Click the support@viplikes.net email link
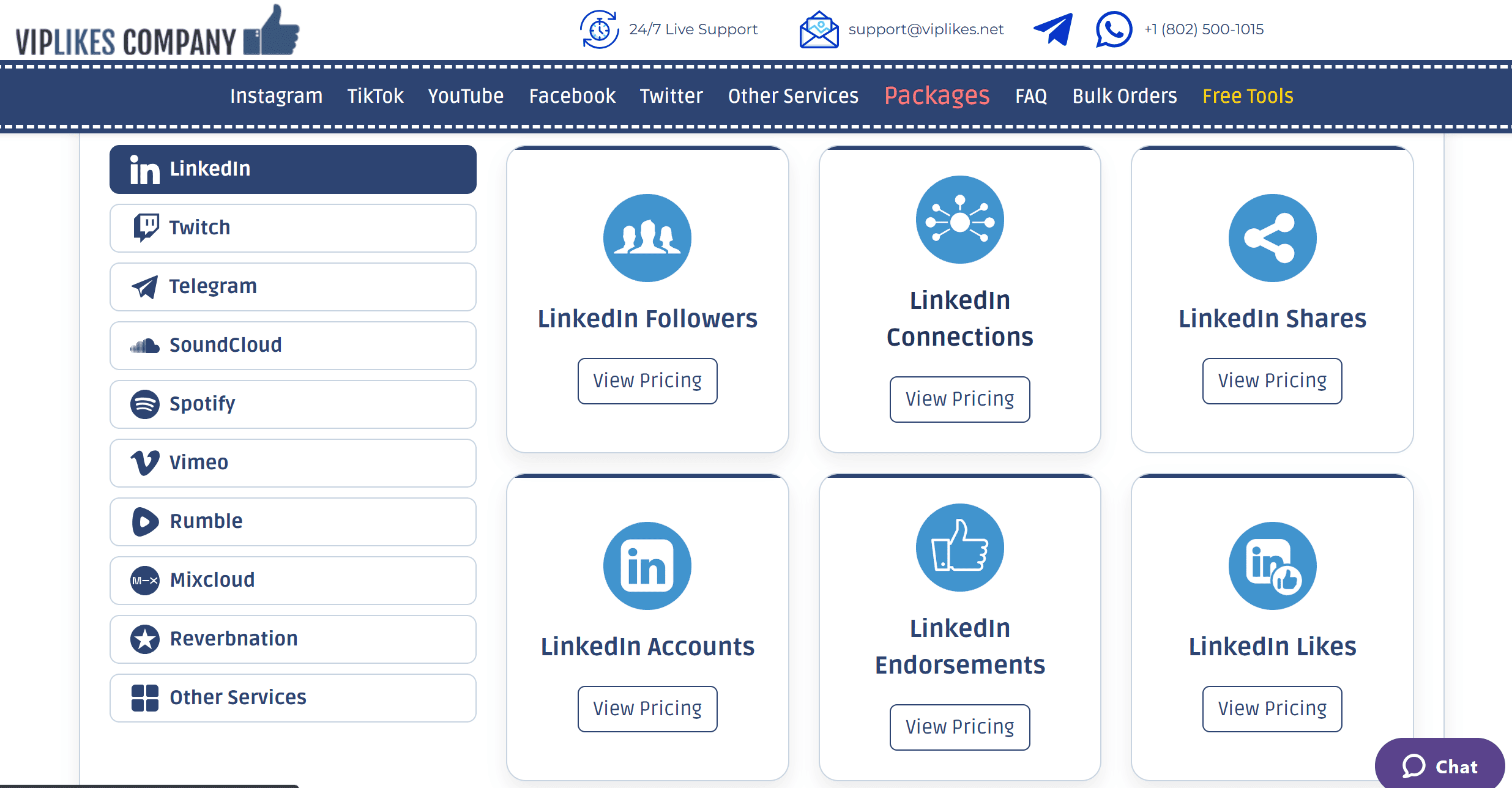1512x788 pixels. point(925,29)
